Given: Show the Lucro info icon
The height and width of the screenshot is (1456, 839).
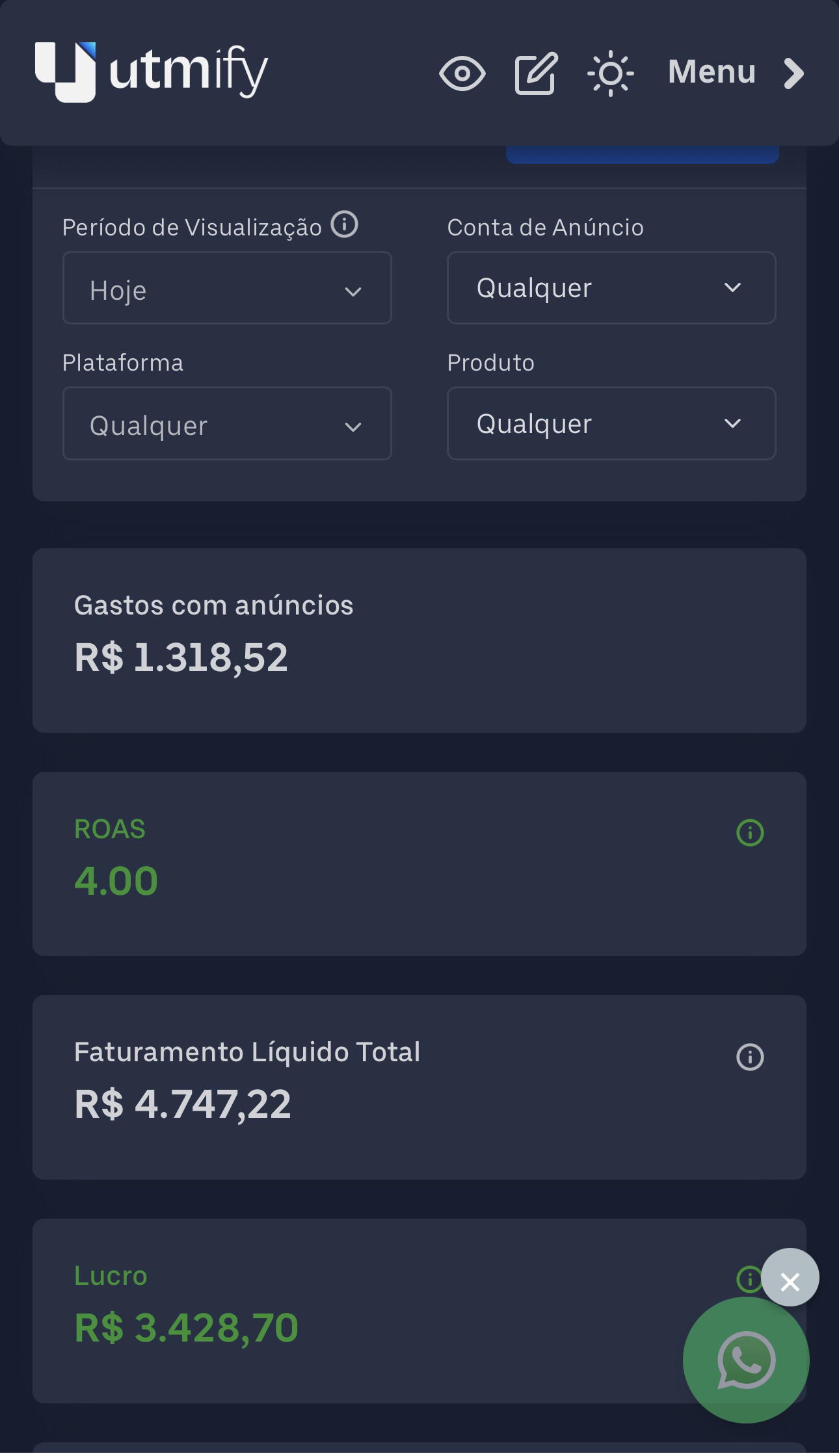Looking at the screenshot, I should [x=748, y=1279].
